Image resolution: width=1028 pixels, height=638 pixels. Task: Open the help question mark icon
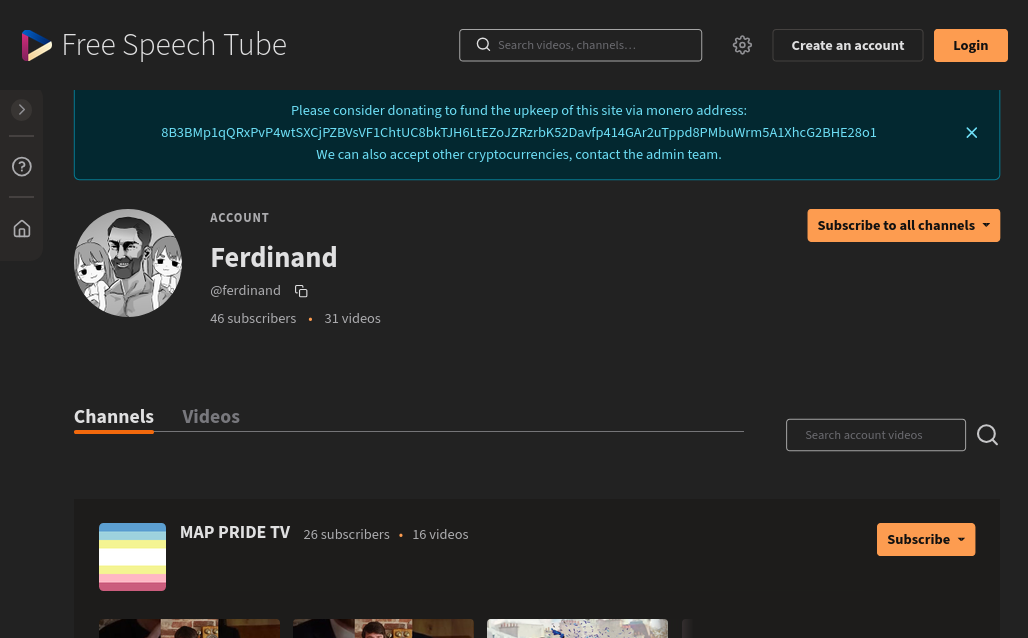tap(22, 167)
